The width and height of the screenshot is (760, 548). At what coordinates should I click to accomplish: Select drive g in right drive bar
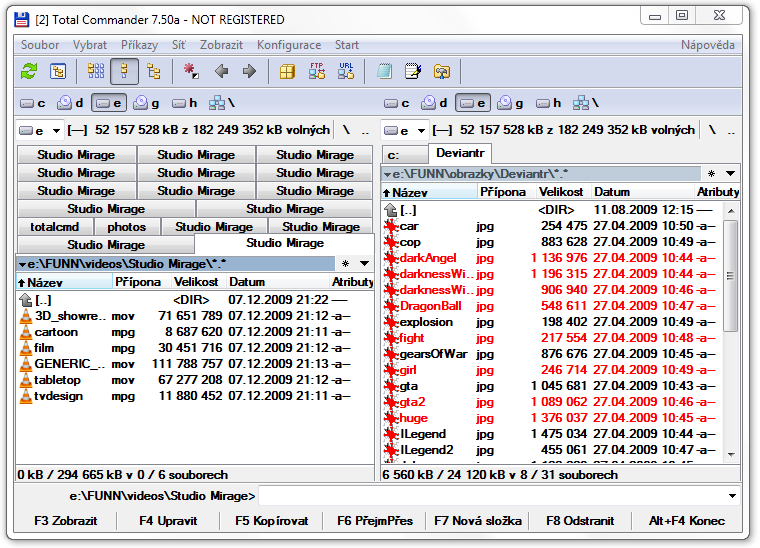[x=510, y=103]
